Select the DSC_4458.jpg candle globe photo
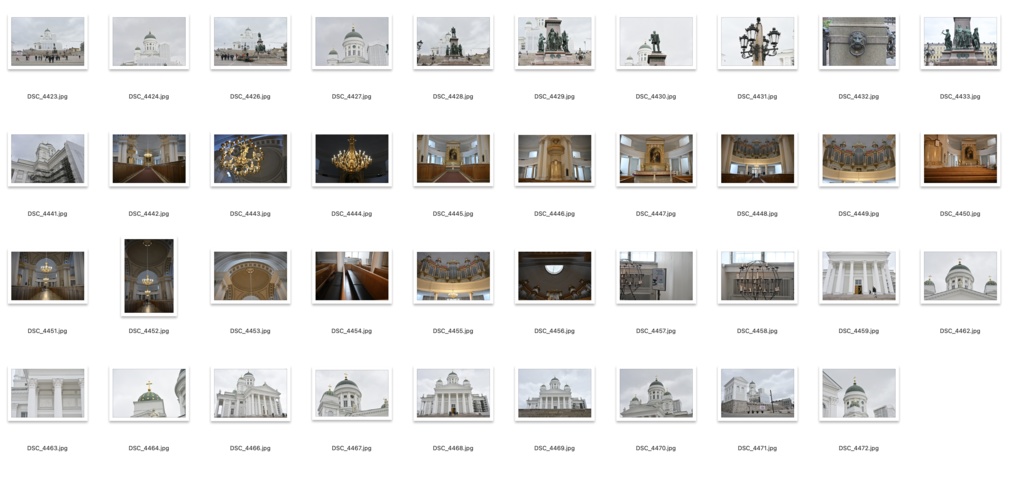 point(758,276)
